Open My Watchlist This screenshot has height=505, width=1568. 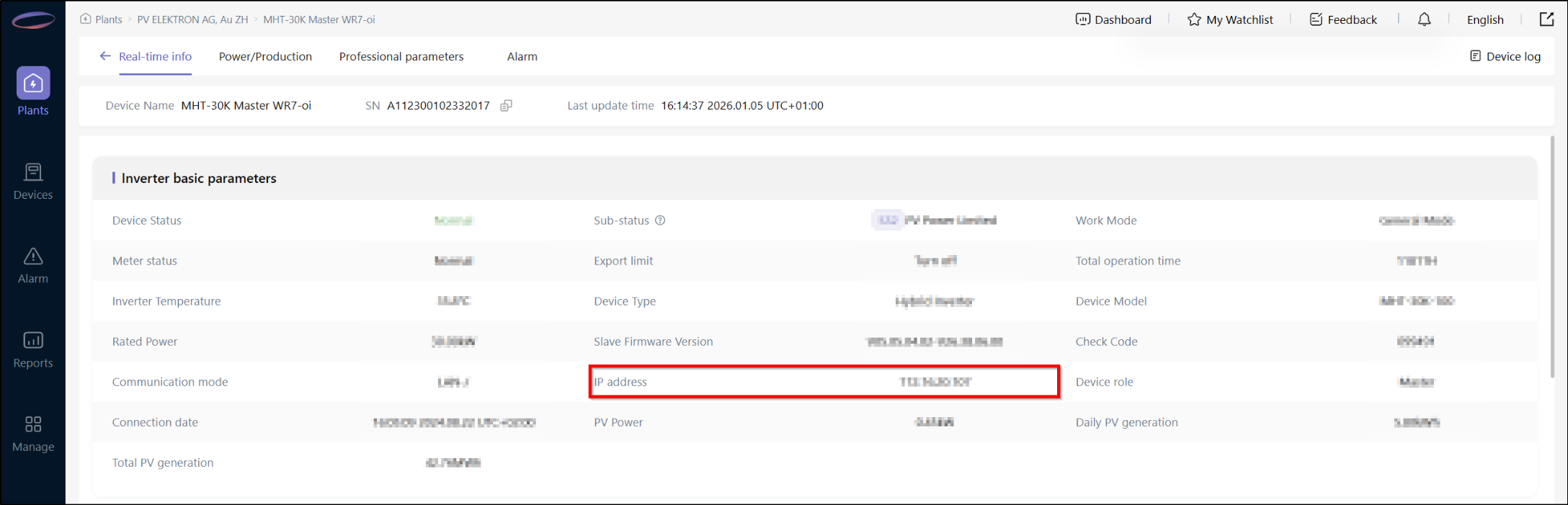[1230, 19]
